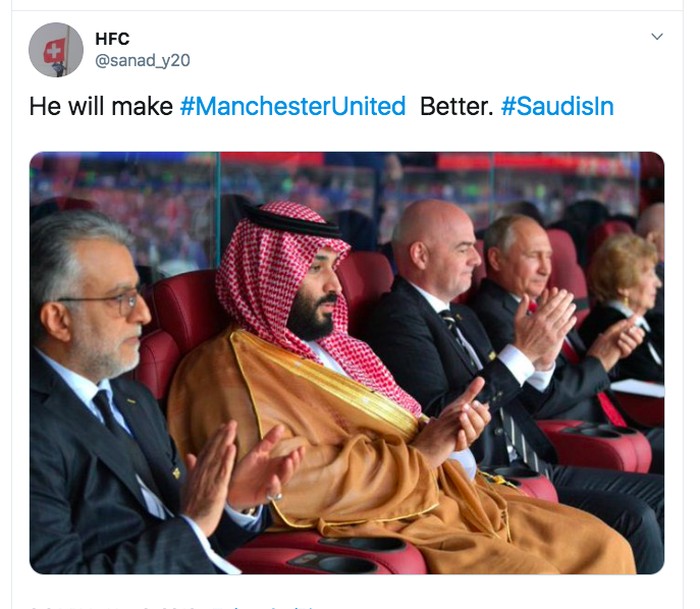Click the word "Better." in the tweet

click(457, 106)
